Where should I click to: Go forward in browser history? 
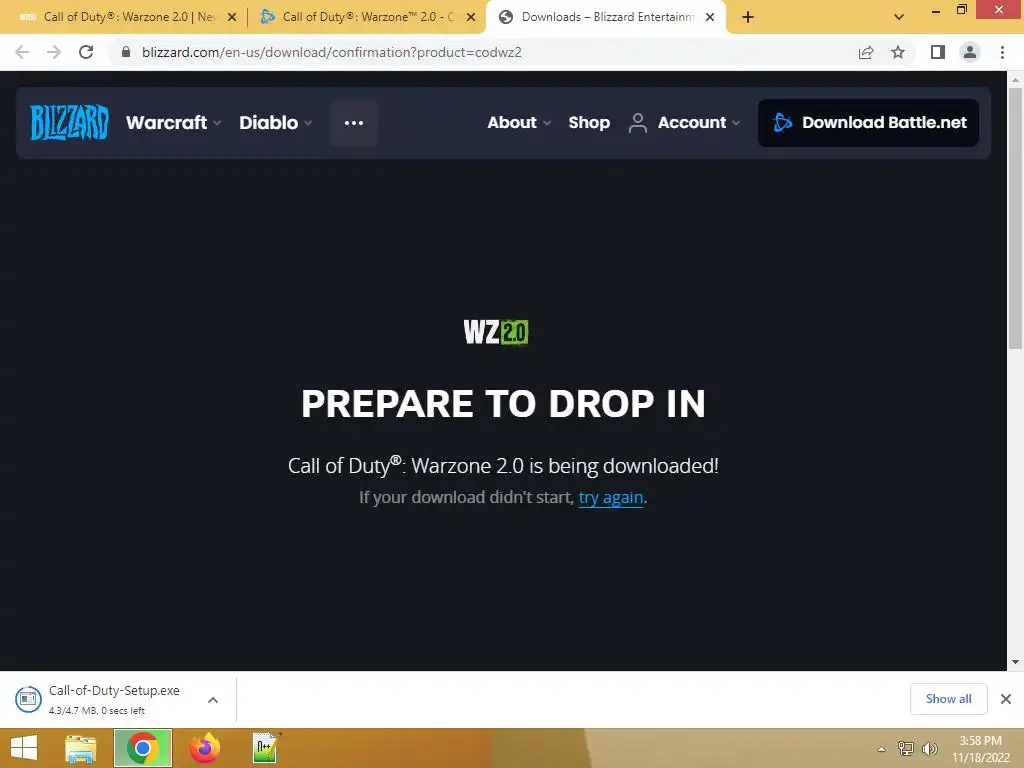54,52
